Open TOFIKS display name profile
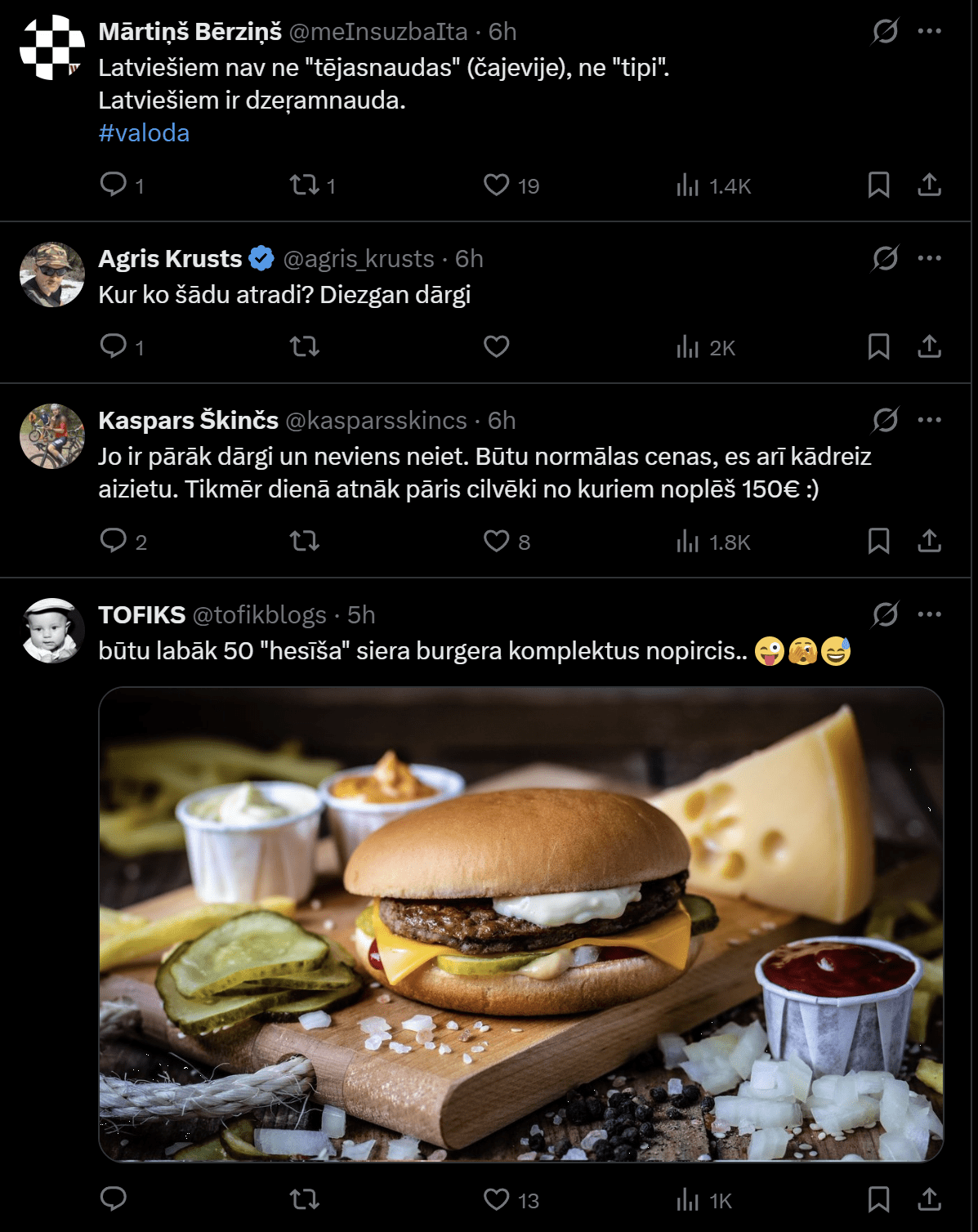The image size is (978, 1232). tap(142, 615)
